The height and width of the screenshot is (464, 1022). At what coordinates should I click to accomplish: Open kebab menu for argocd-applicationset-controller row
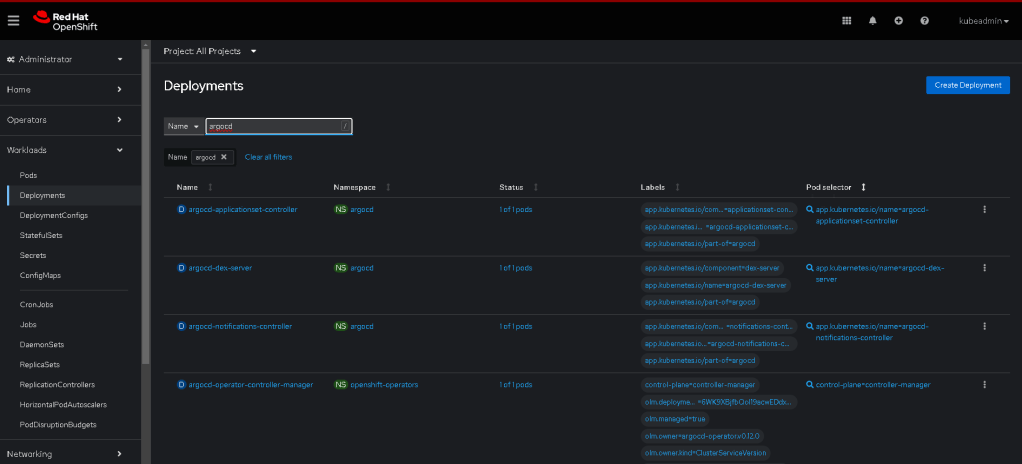pos(984,210)
